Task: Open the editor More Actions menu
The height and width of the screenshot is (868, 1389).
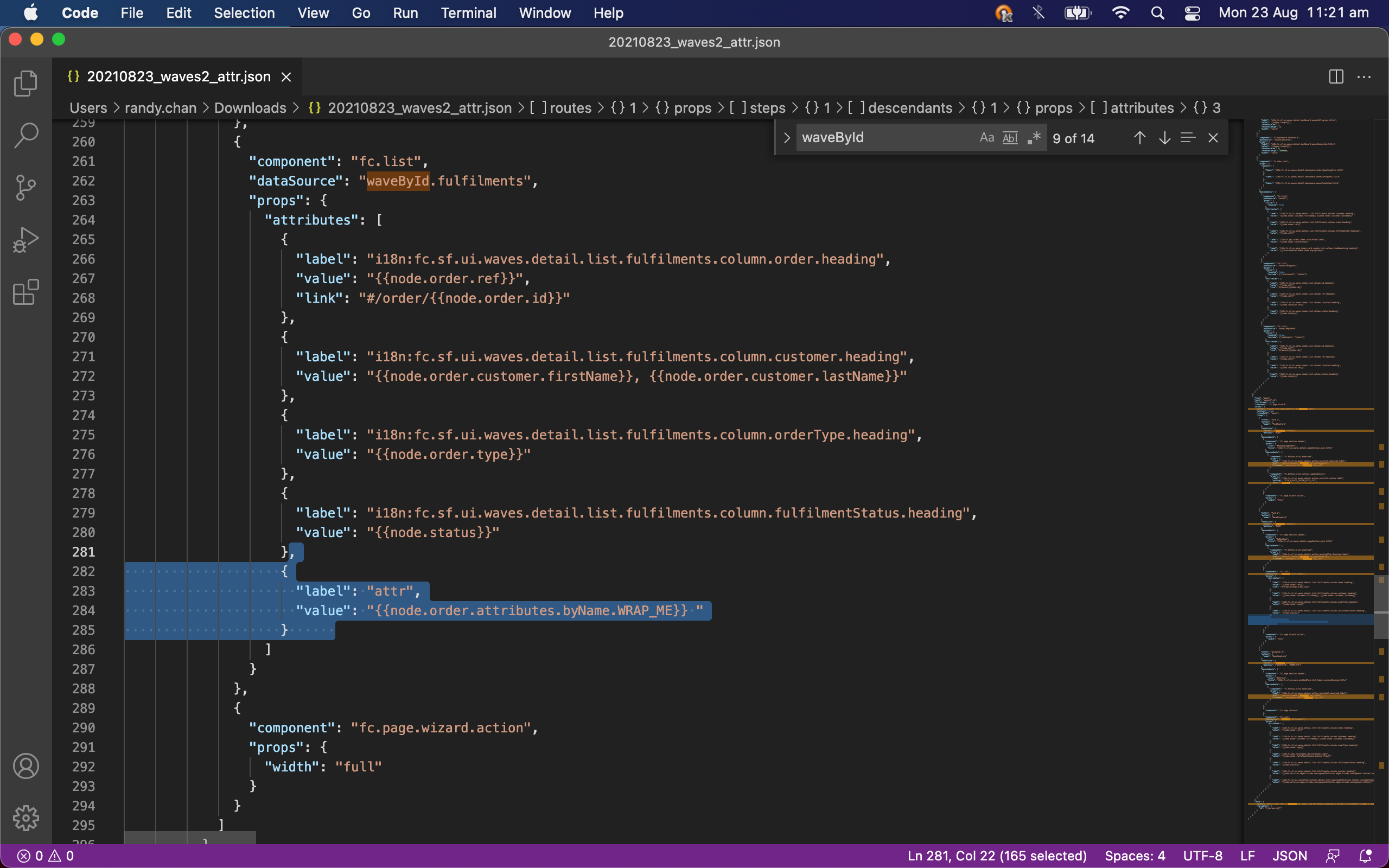Action: click(1363, 77)
